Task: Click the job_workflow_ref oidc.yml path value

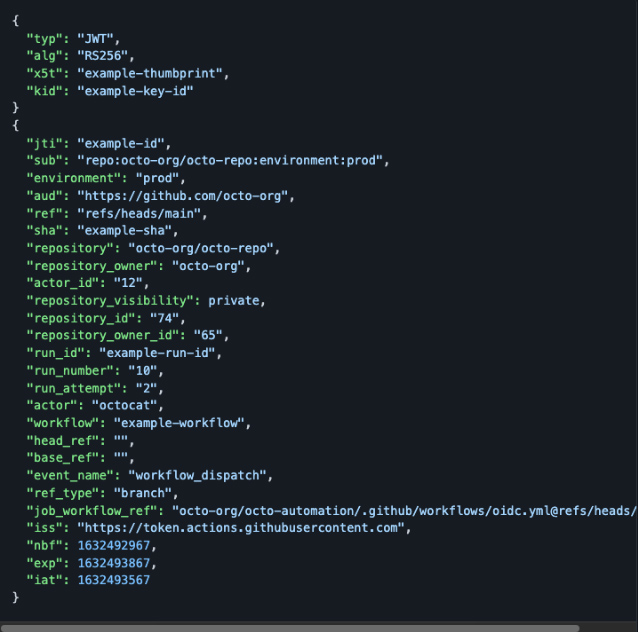Action: click(x=405, y=509)
